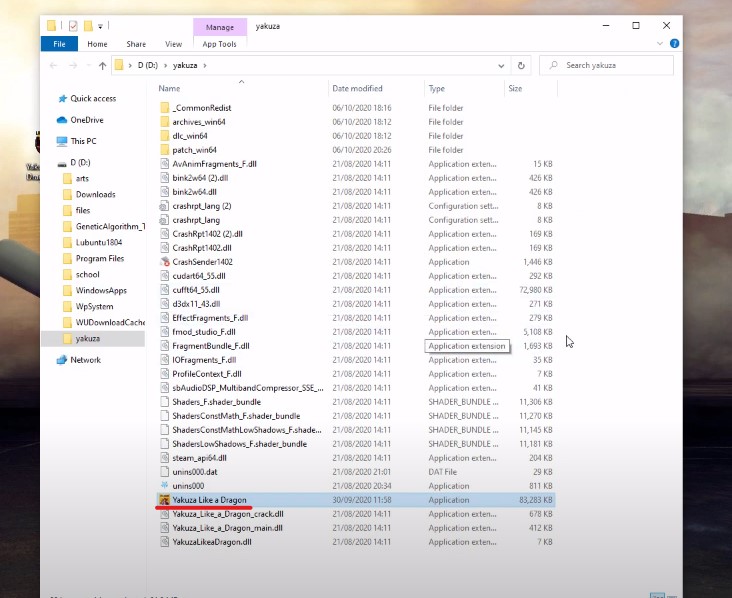Open the Customize Quick Access Toolbar dropdown arrow
Image resolution: width=732 pixels, height=598 pixels.
100,27
